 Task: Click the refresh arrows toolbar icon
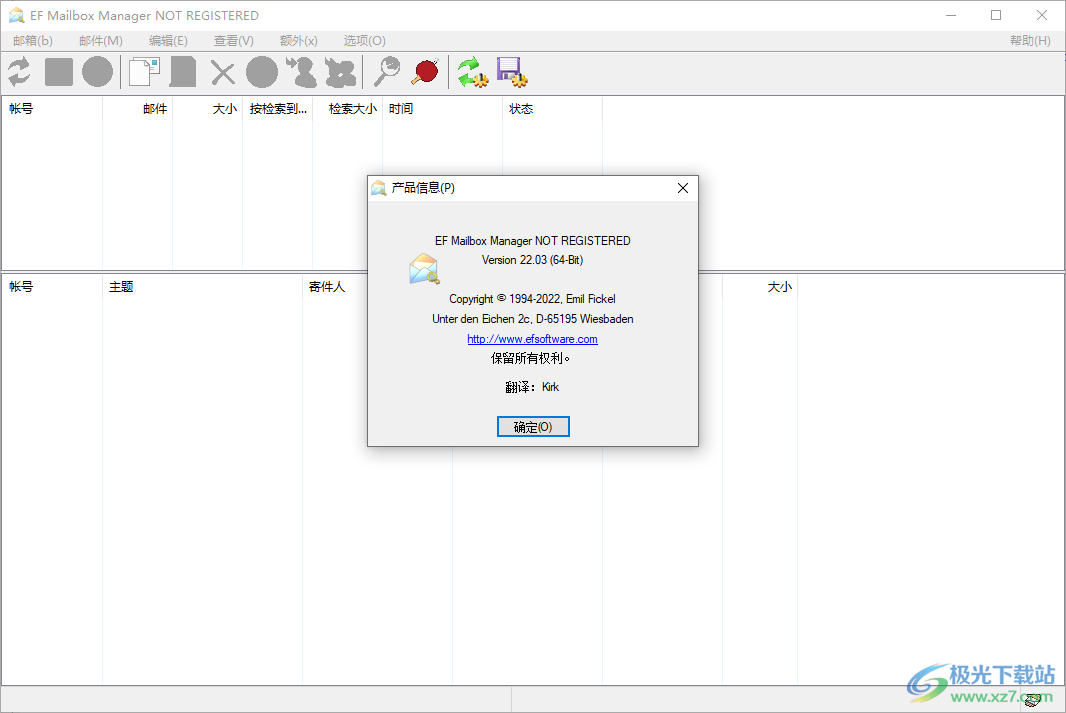click(x=19, y=72)
